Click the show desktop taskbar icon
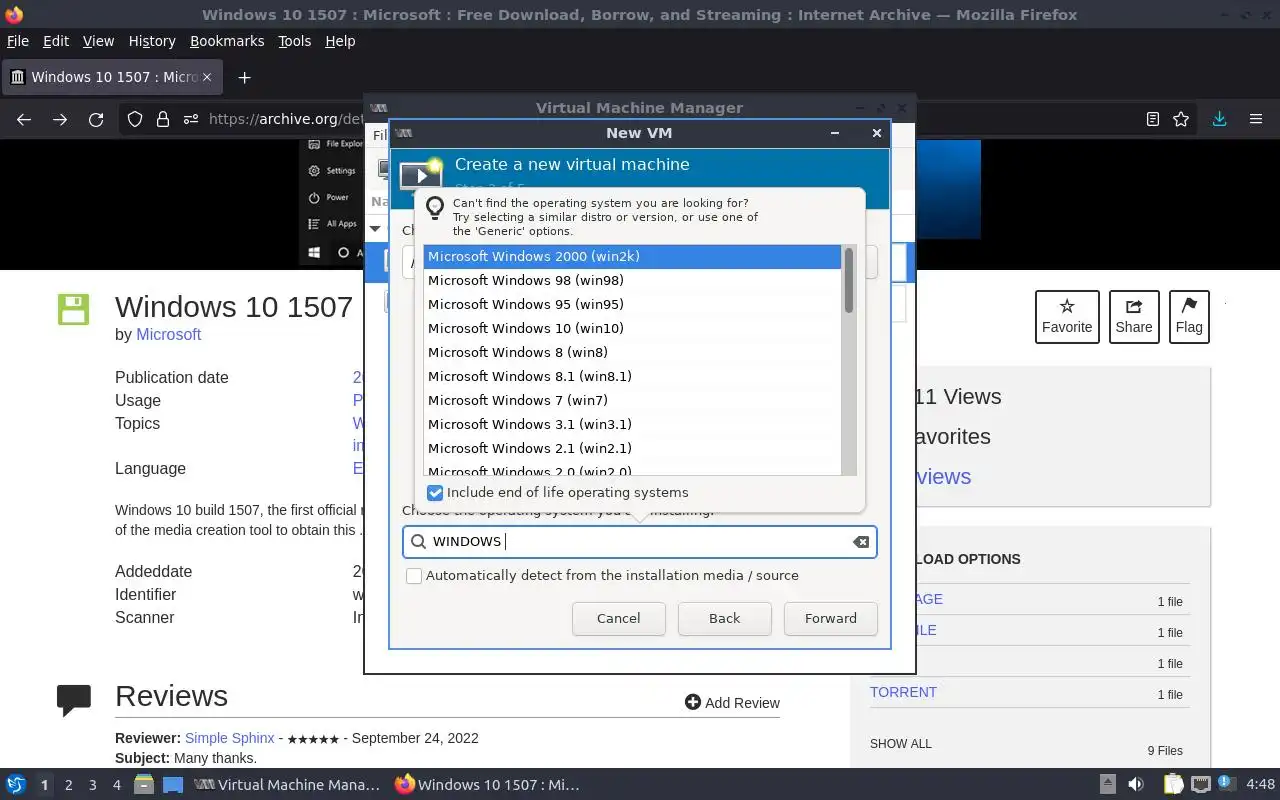Screen dimensions: 1280x800 pos(173,785)
